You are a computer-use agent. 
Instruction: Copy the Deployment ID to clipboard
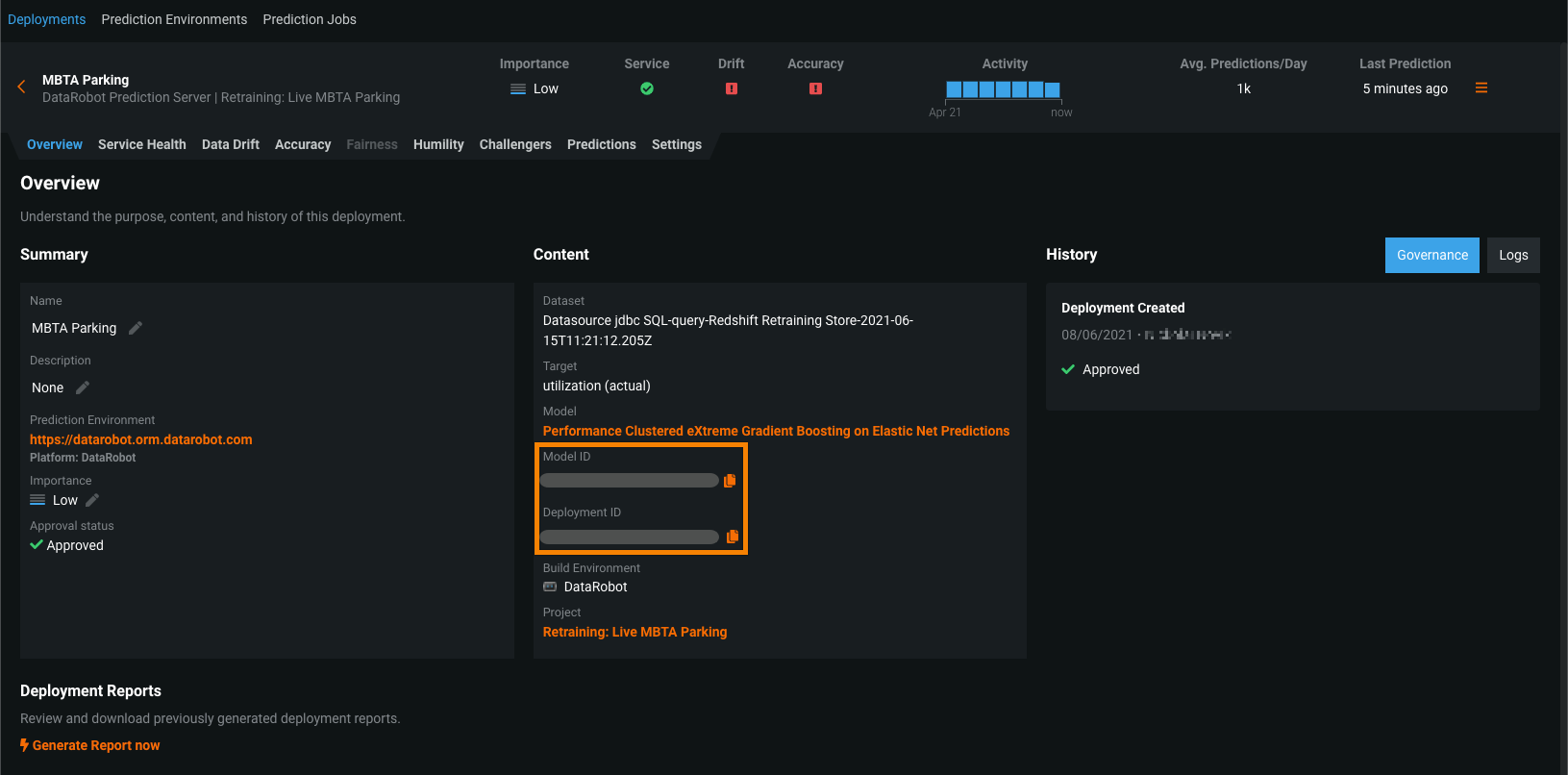tap(732, 537)
